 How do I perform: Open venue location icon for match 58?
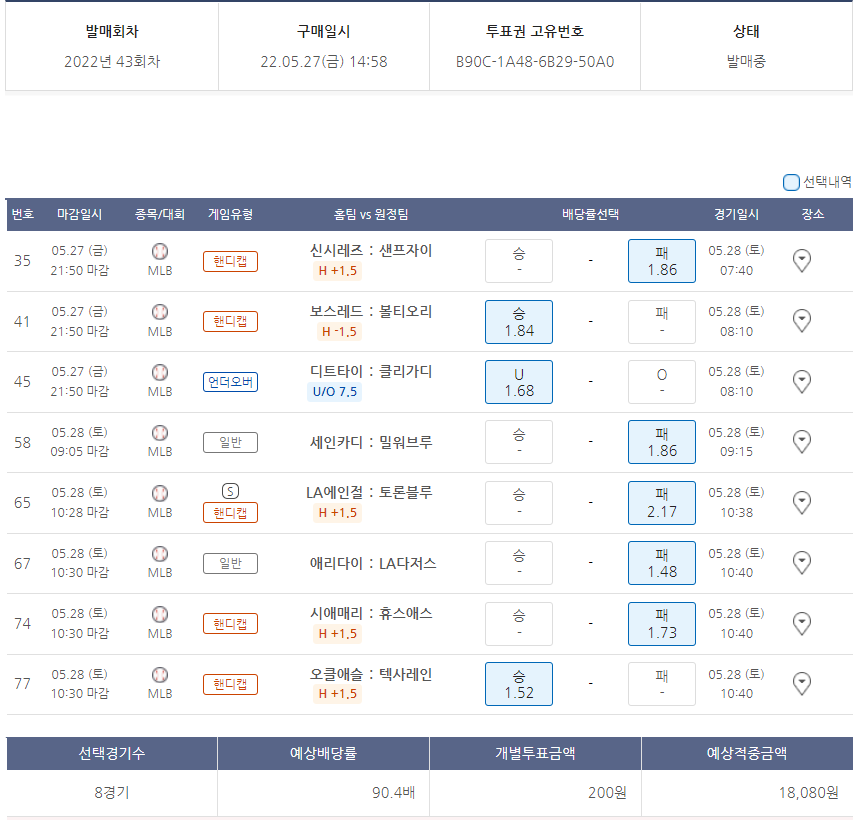tap(802, 442)
